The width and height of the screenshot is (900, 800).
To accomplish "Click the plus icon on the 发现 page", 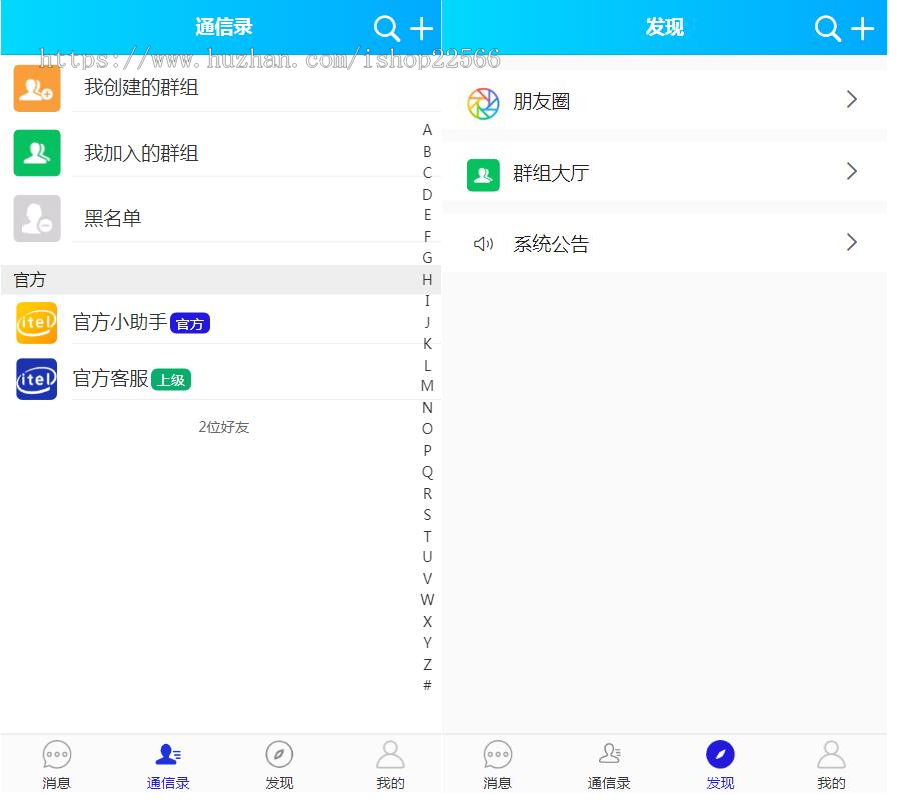I will click(863, 27).
